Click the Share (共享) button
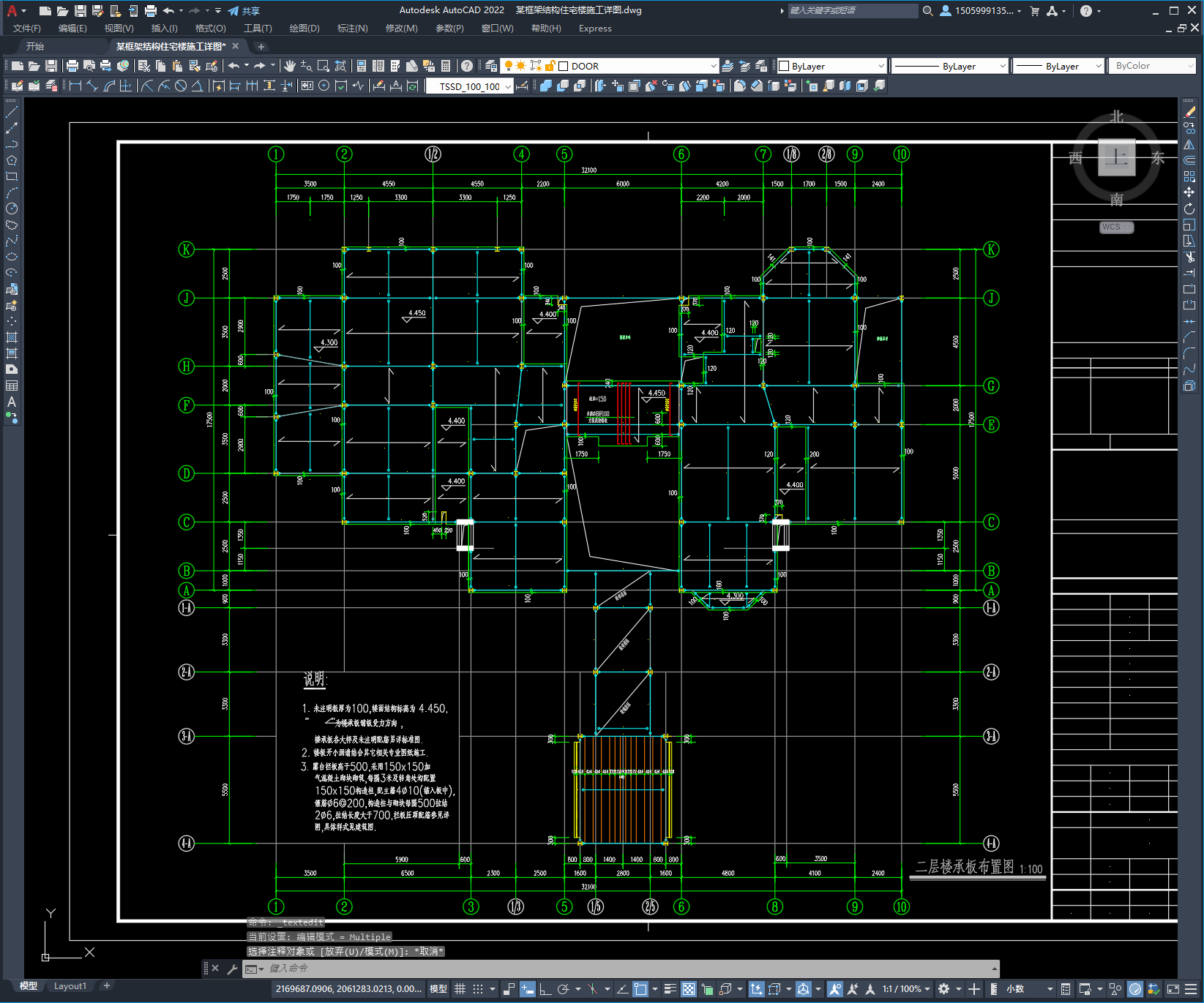Image resolution: width=1204 pixels, height=1003 pixels. (x=244, y=11)
